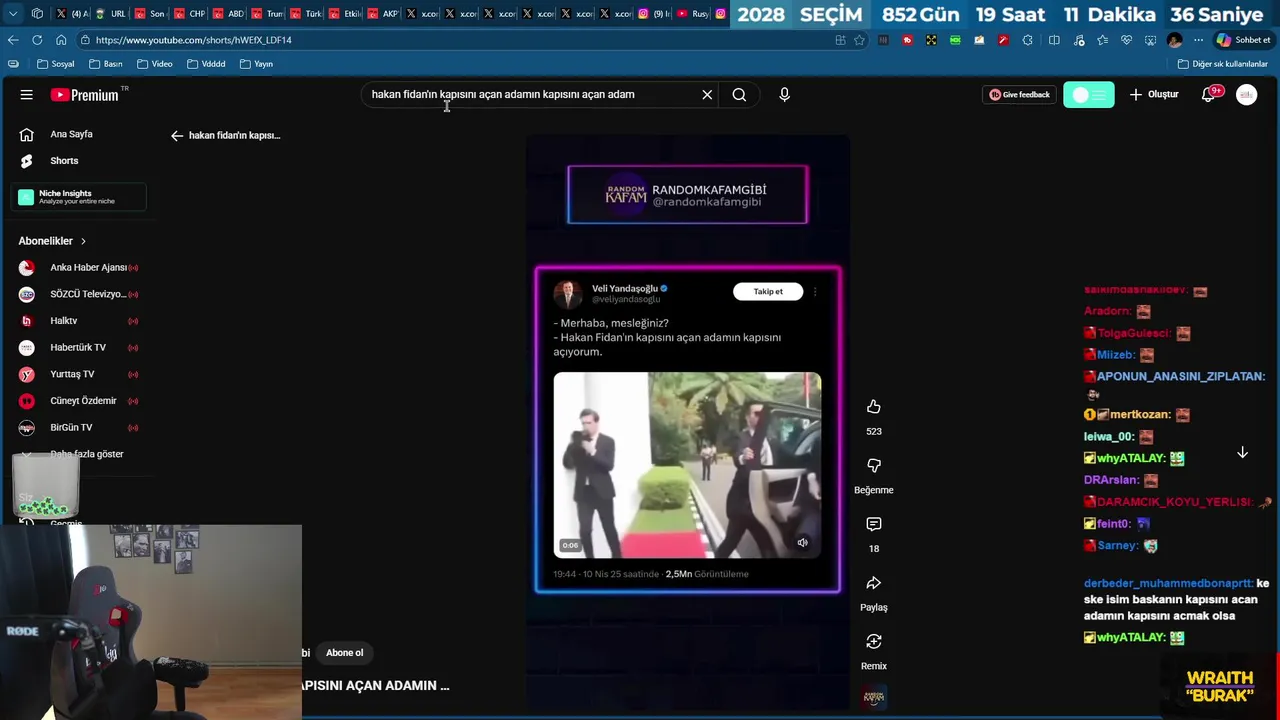Open the Sosyal bookmarks folder
The image size is (1280, 720).
[55, 64]
